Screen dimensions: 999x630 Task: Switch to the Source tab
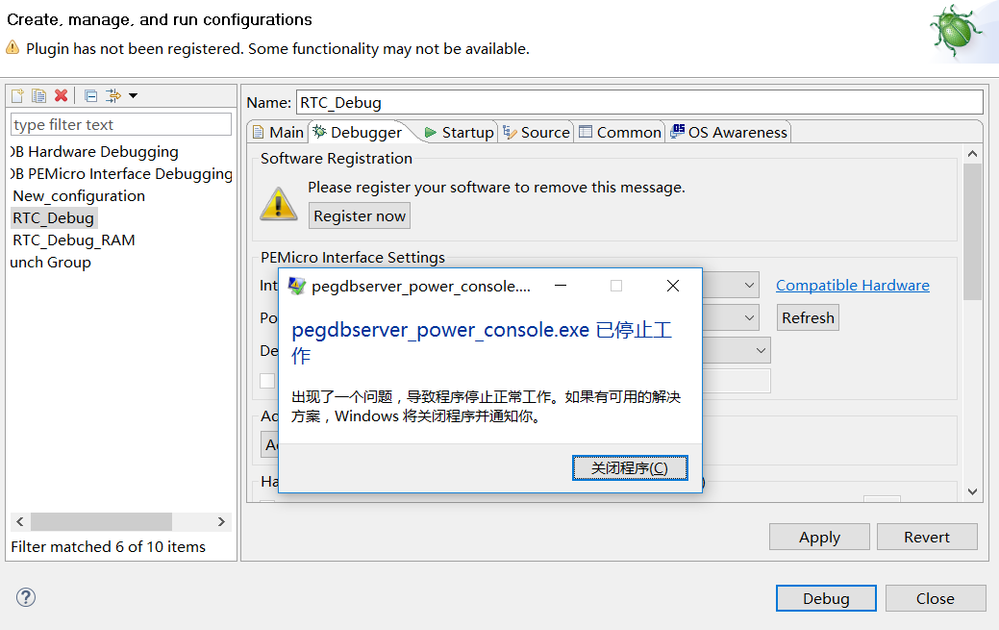click(x=536, y=132)
